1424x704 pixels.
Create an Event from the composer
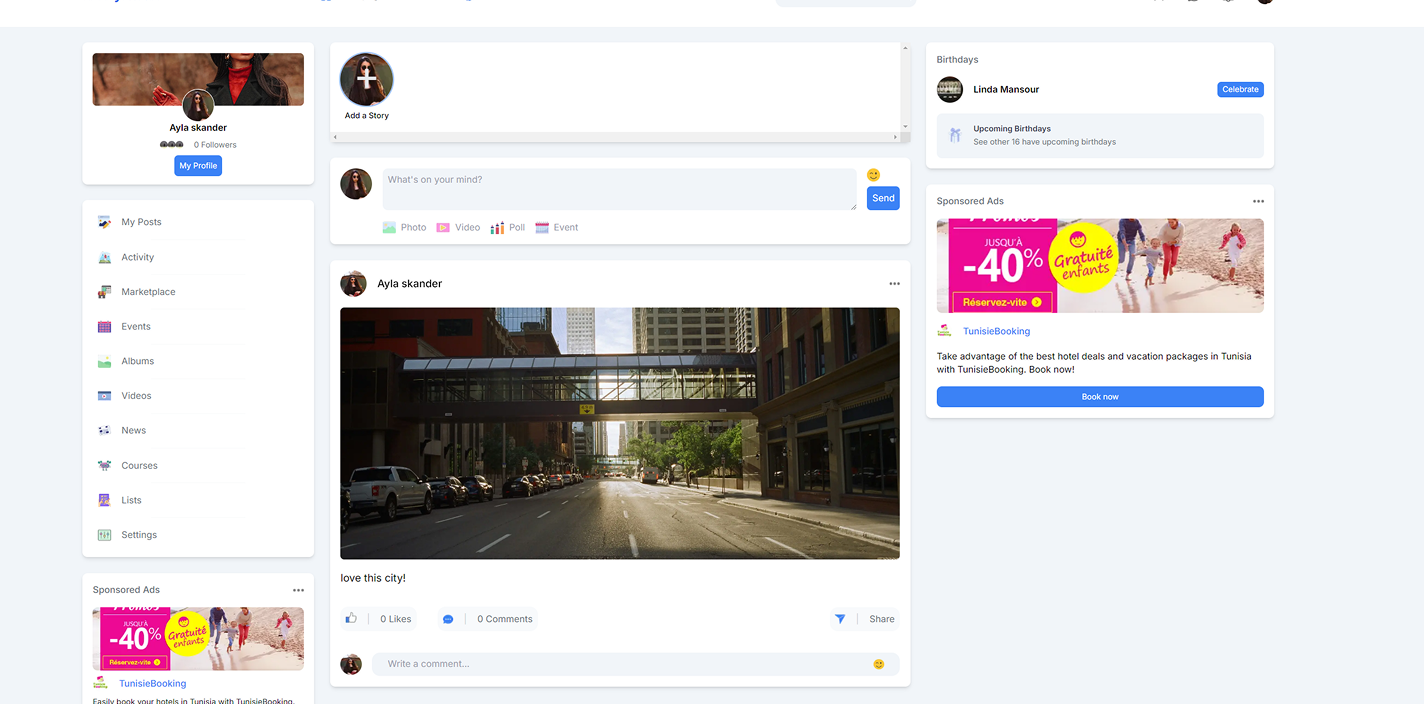pos(543,228)
